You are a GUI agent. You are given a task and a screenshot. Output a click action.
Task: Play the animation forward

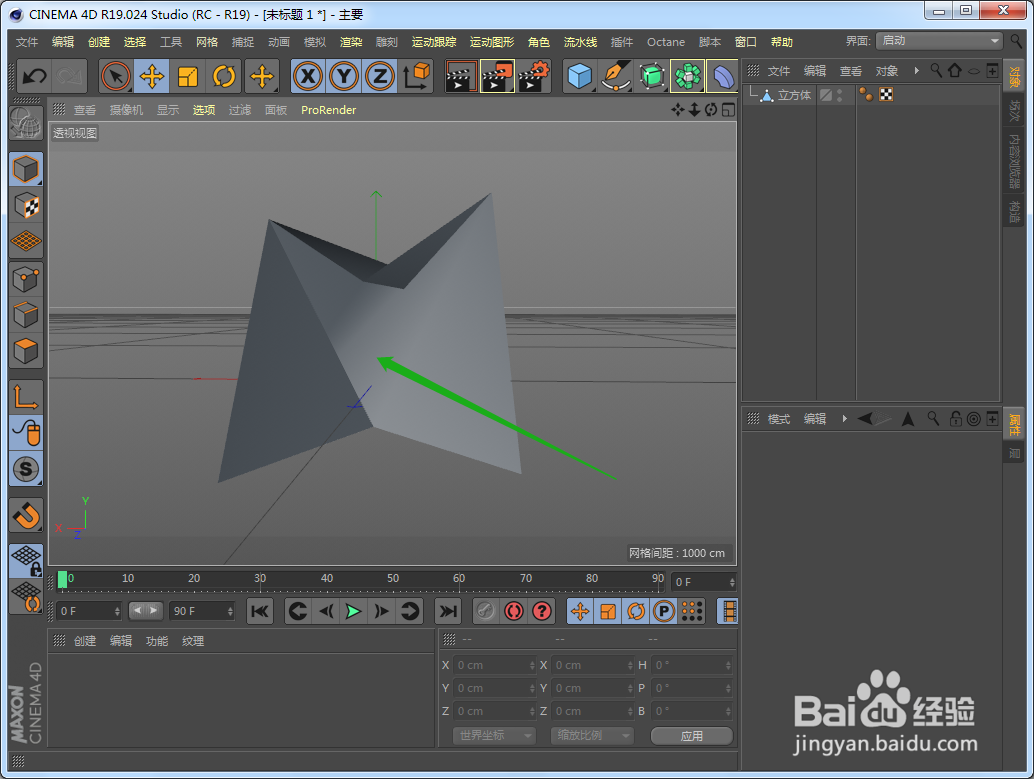[x=353, y=611]
